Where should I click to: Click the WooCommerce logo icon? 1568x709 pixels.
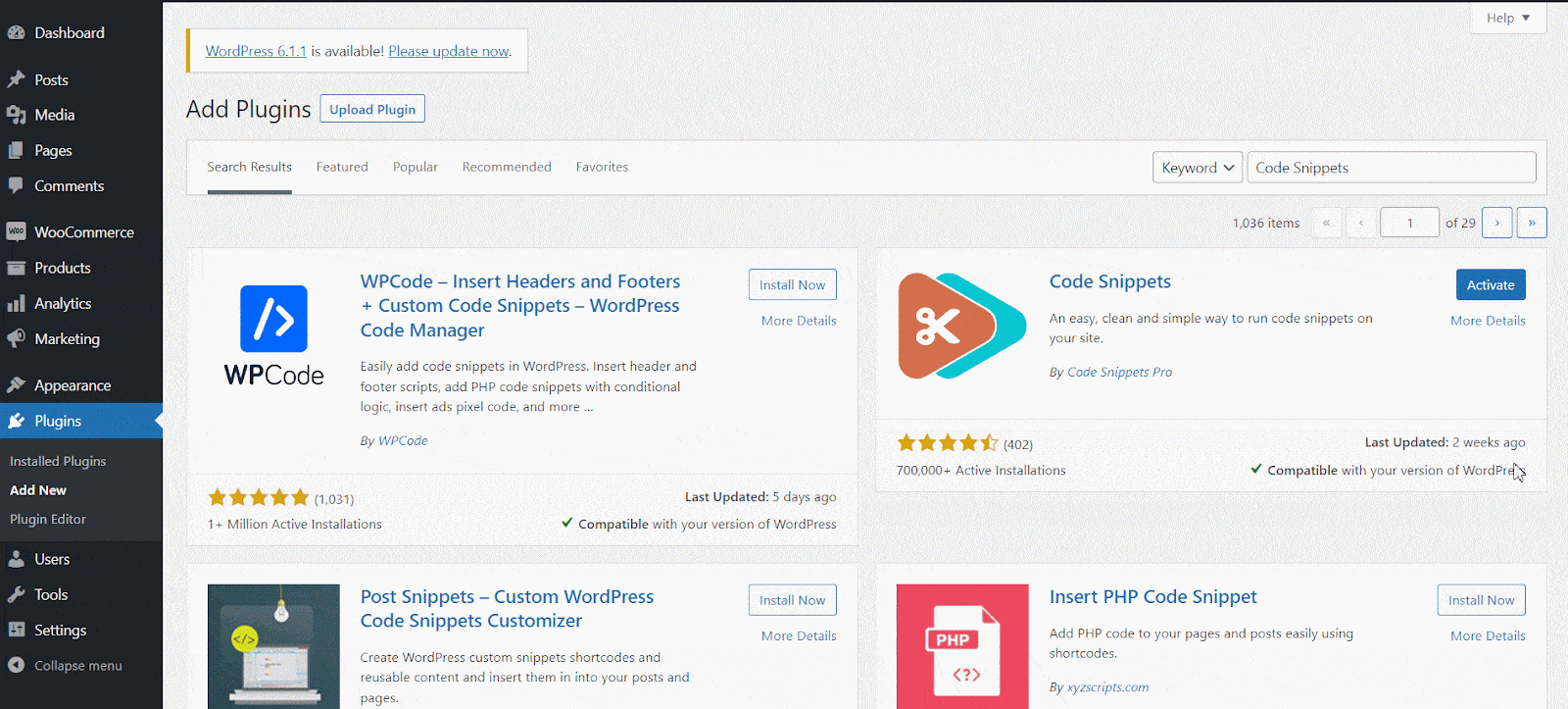pyautogui.click(x=16, y=232)
